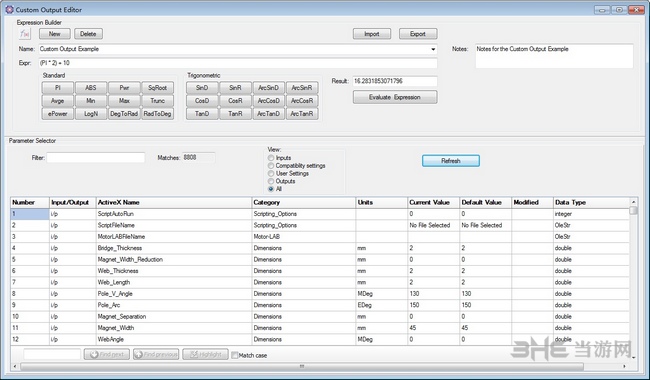The width and height of the screenshot is (650, 380).
Task: Export custom outputs
Action: [x=418, y=34]
